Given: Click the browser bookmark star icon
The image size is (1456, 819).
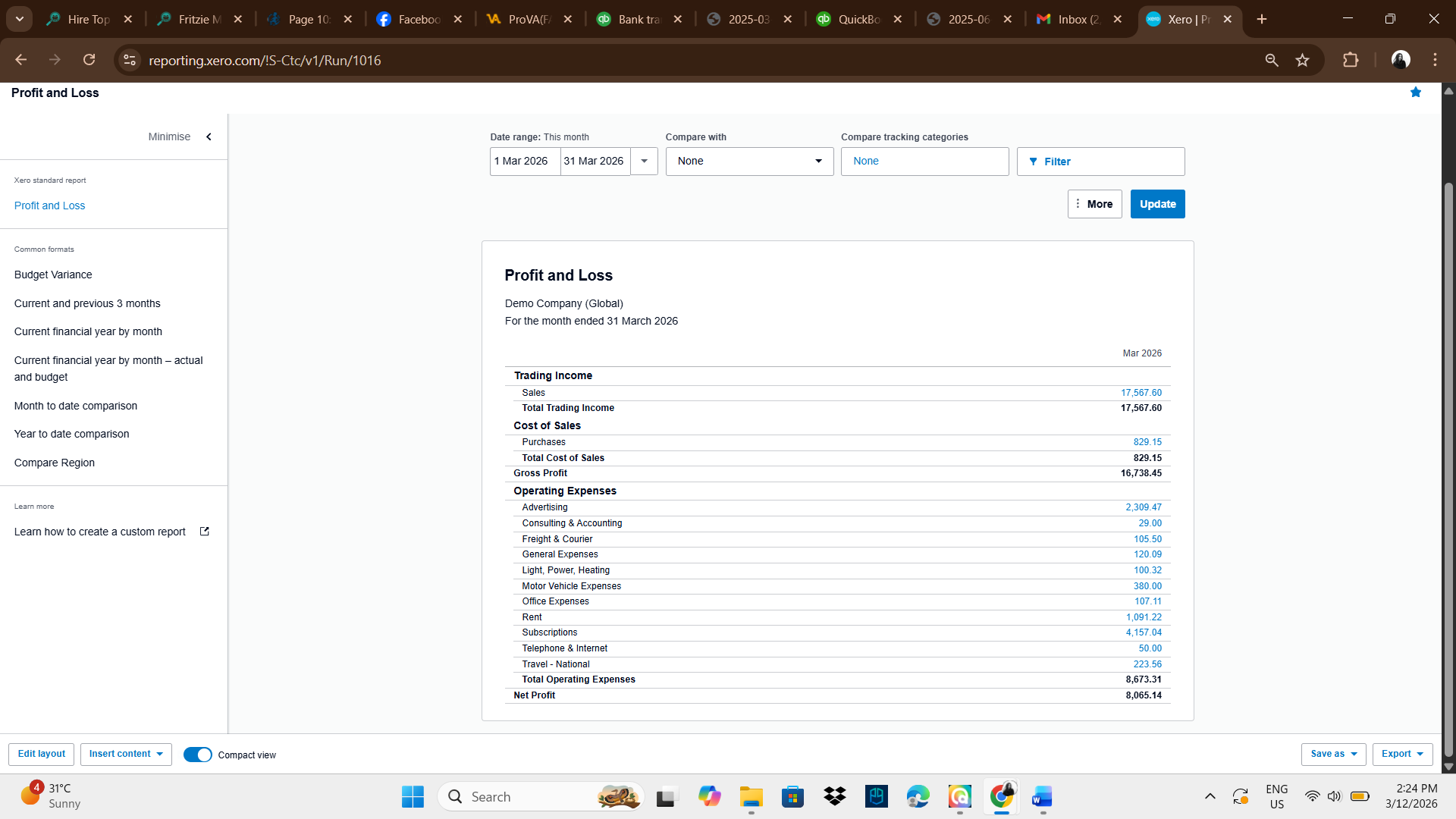Looking at the screenshot, I should pos(1302,61).
